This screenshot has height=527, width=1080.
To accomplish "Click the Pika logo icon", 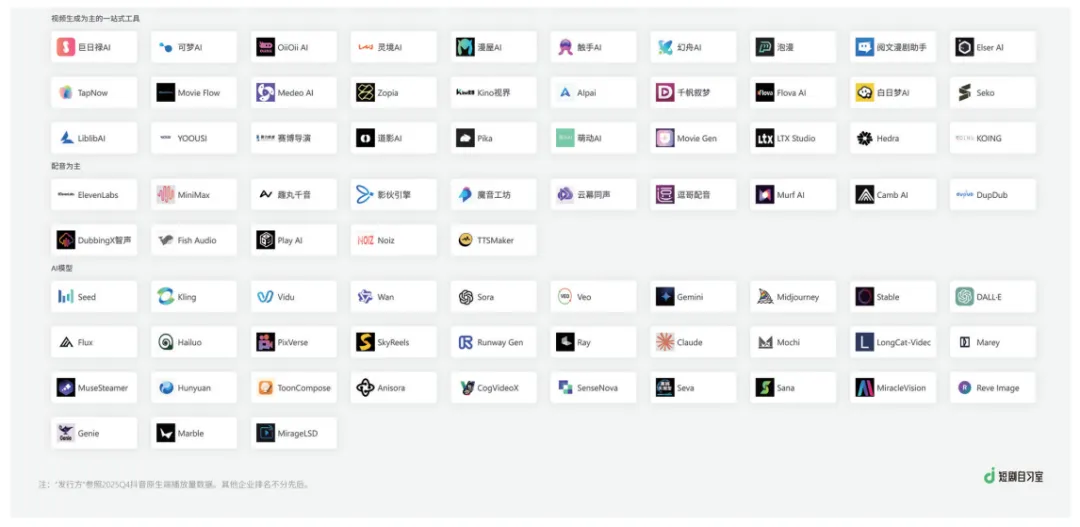I will click(x=466, y=138).
